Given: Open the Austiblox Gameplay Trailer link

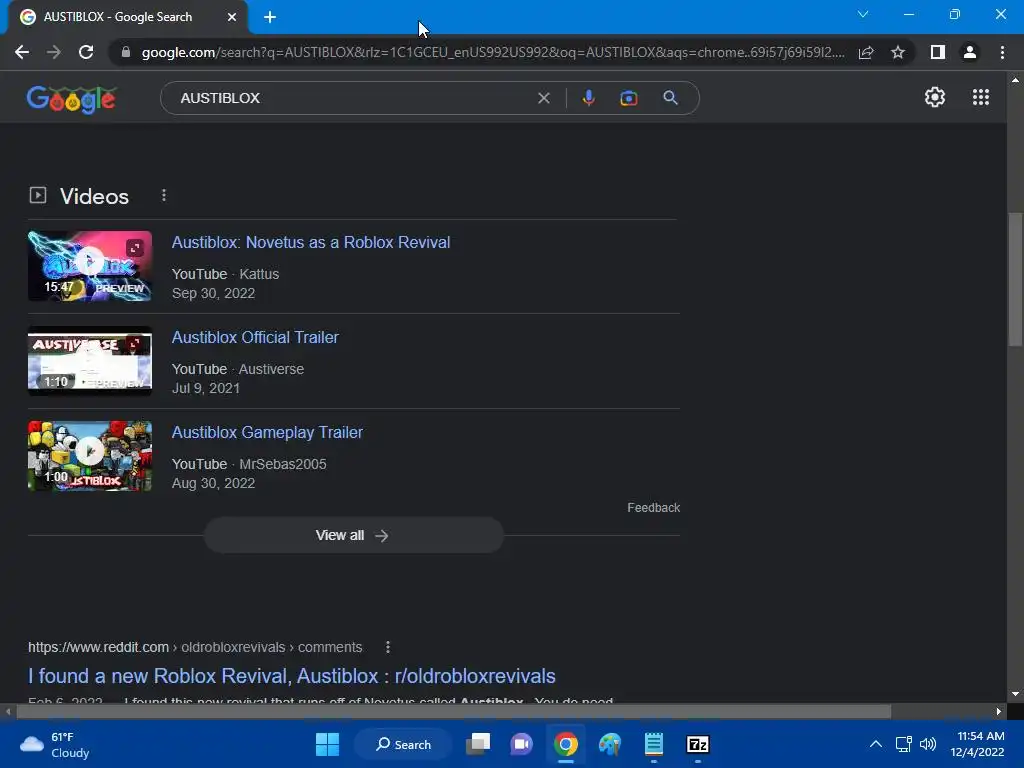Looking at the screenshot, I should 267,432.
